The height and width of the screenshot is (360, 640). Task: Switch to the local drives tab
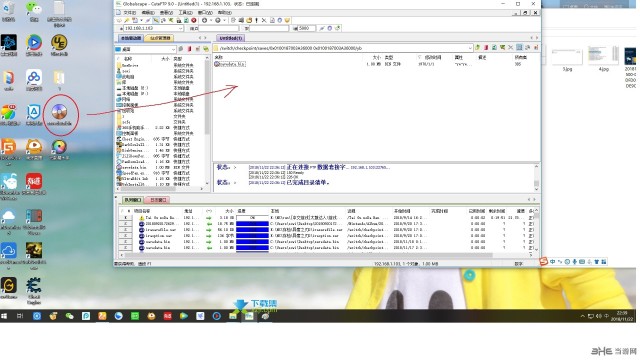pos(131,38)
